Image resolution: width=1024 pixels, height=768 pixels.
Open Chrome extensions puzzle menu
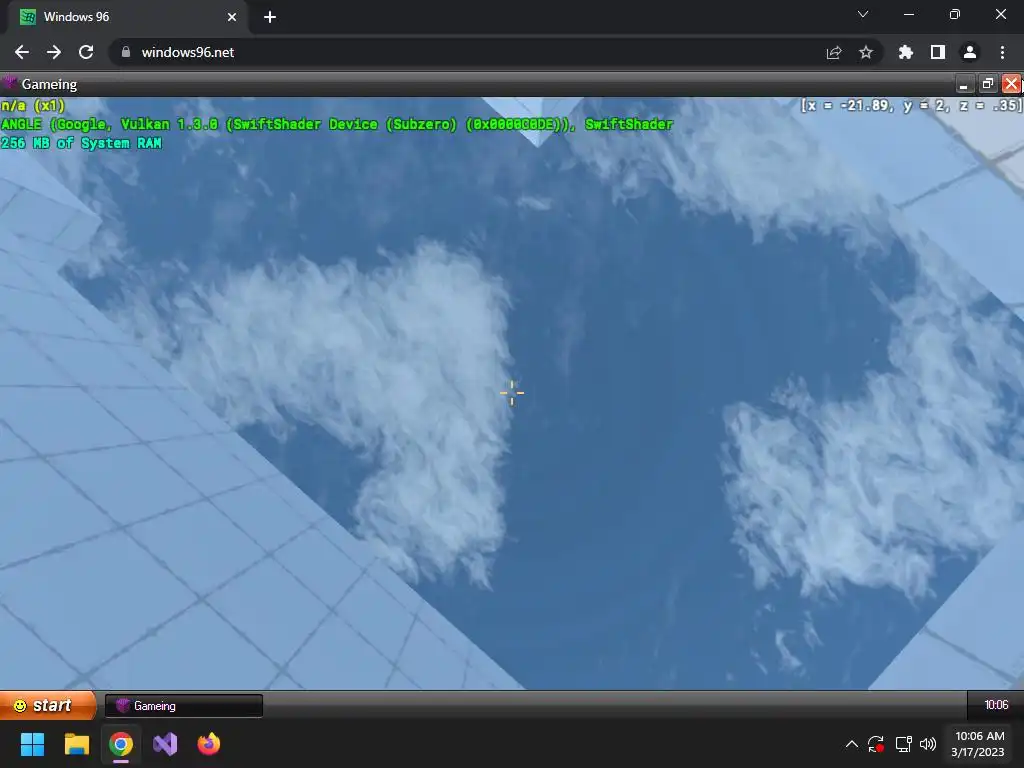pyautogui.click(x=906, y=52)
